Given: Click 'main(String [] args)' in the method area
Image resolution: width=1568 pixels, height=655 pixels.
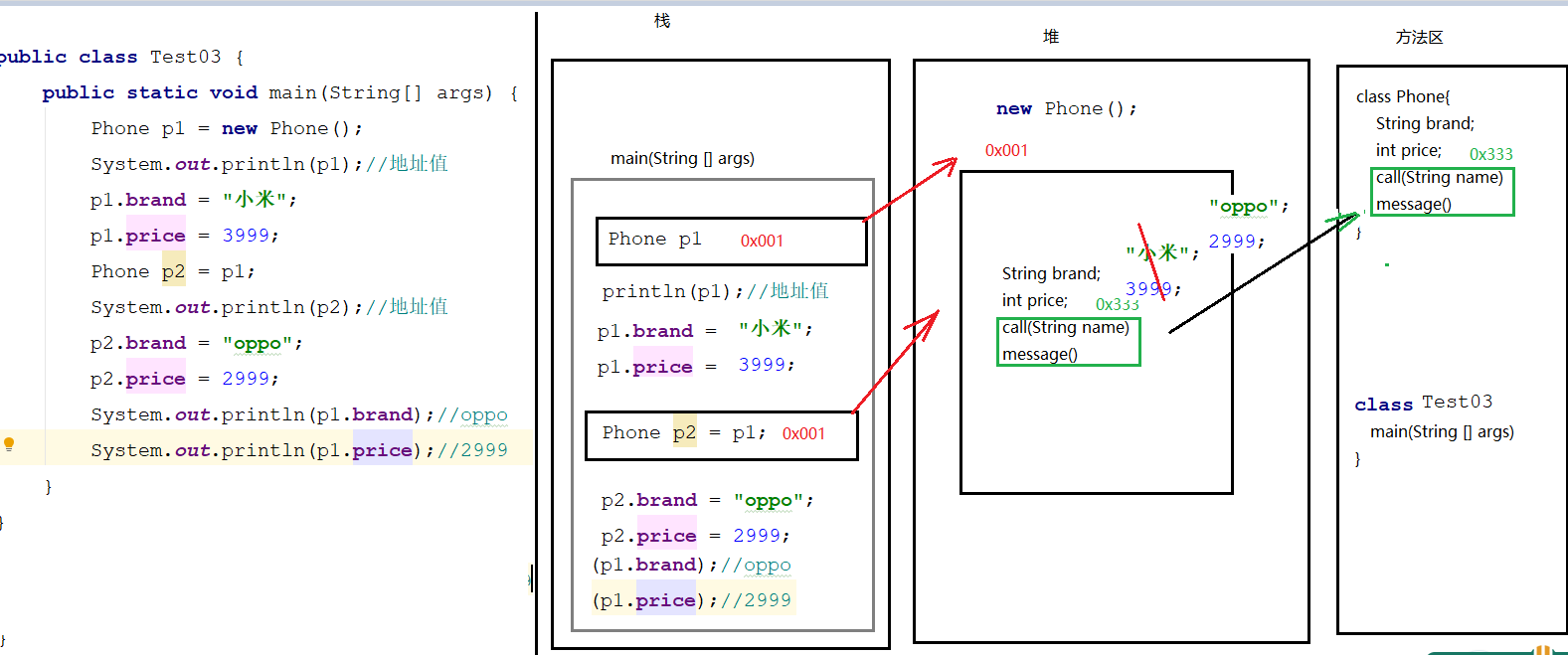Looking at the screenshot, I should pos(1442,431).
